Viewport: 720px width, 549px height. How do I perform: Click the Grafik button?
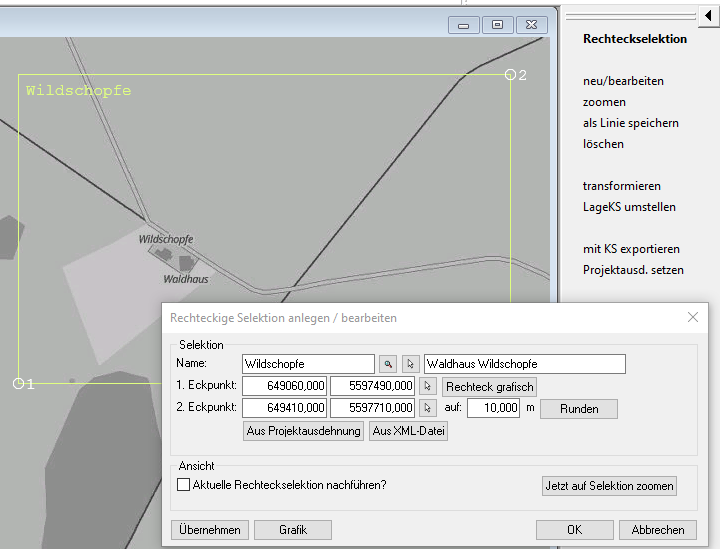pos(293,530)
